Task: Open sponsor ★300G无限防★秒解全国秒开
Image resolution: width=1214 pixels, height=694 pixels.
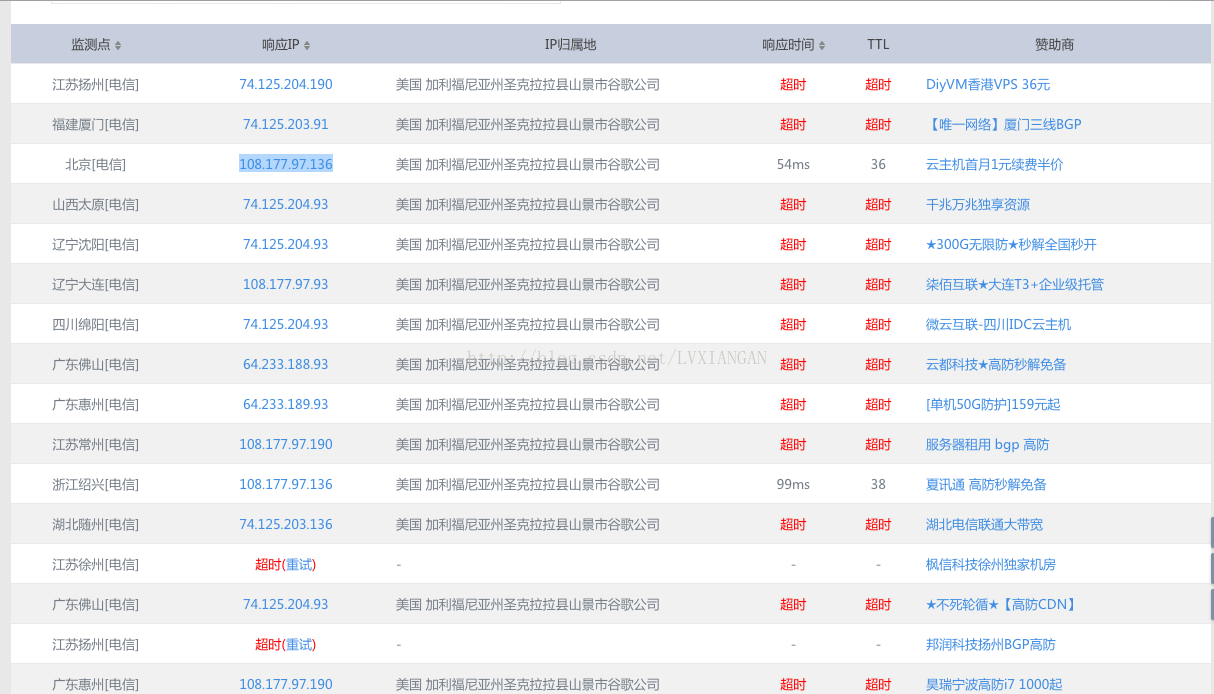Action: [x=1011, y=244]
